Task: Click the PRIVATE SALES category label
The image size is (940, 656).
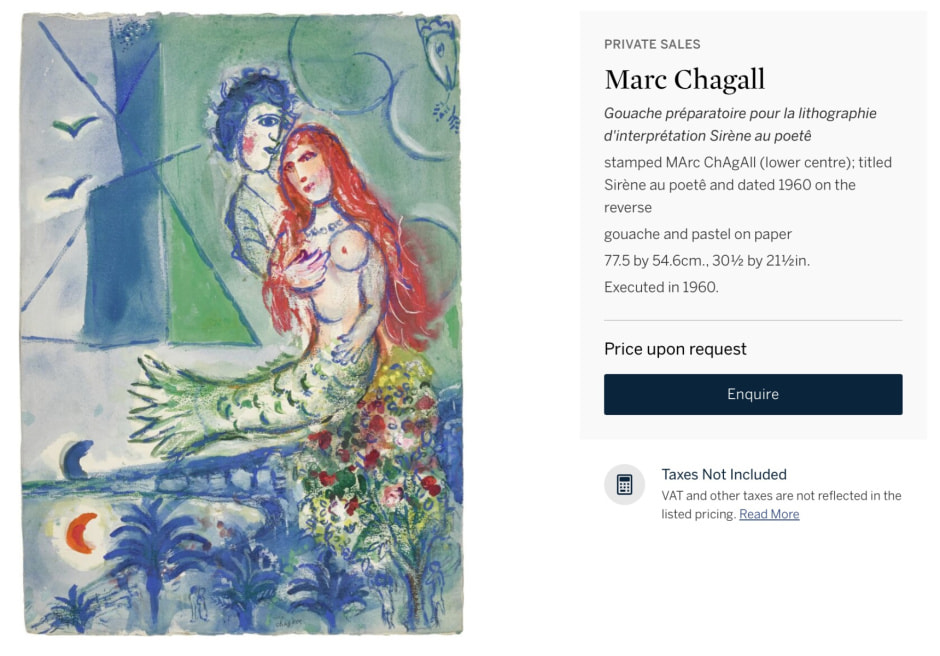Action: tap(652, 44)
